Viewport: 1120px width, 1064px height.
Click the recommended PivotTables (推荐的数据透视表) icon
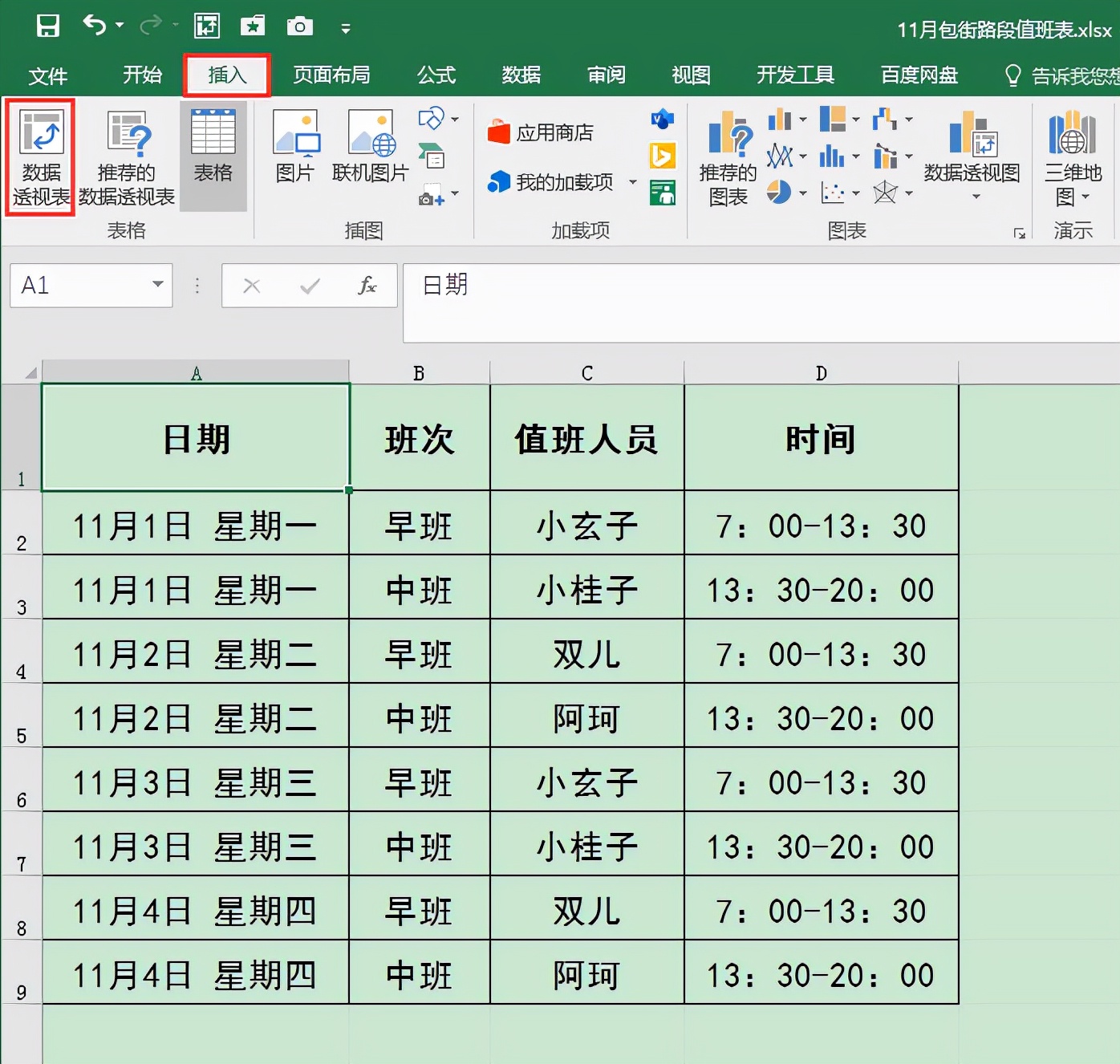tap(127, 156)
